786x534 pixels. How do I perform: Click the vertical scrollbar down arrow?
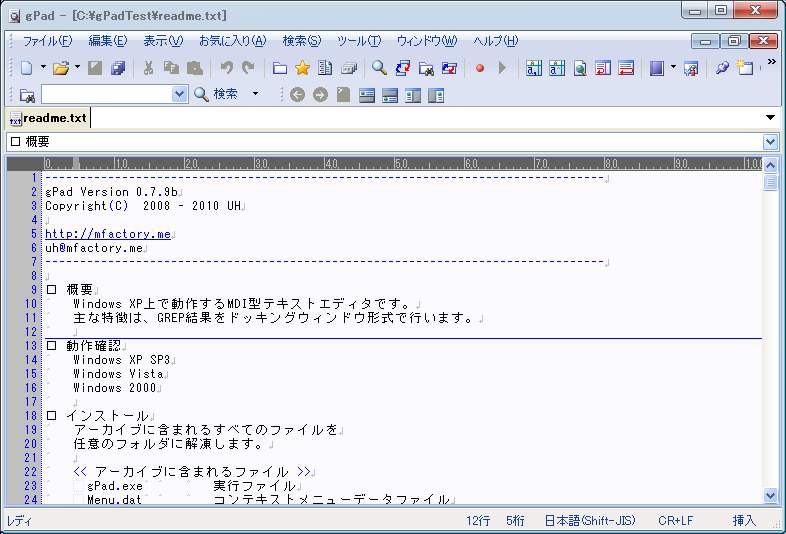[770, 495]
